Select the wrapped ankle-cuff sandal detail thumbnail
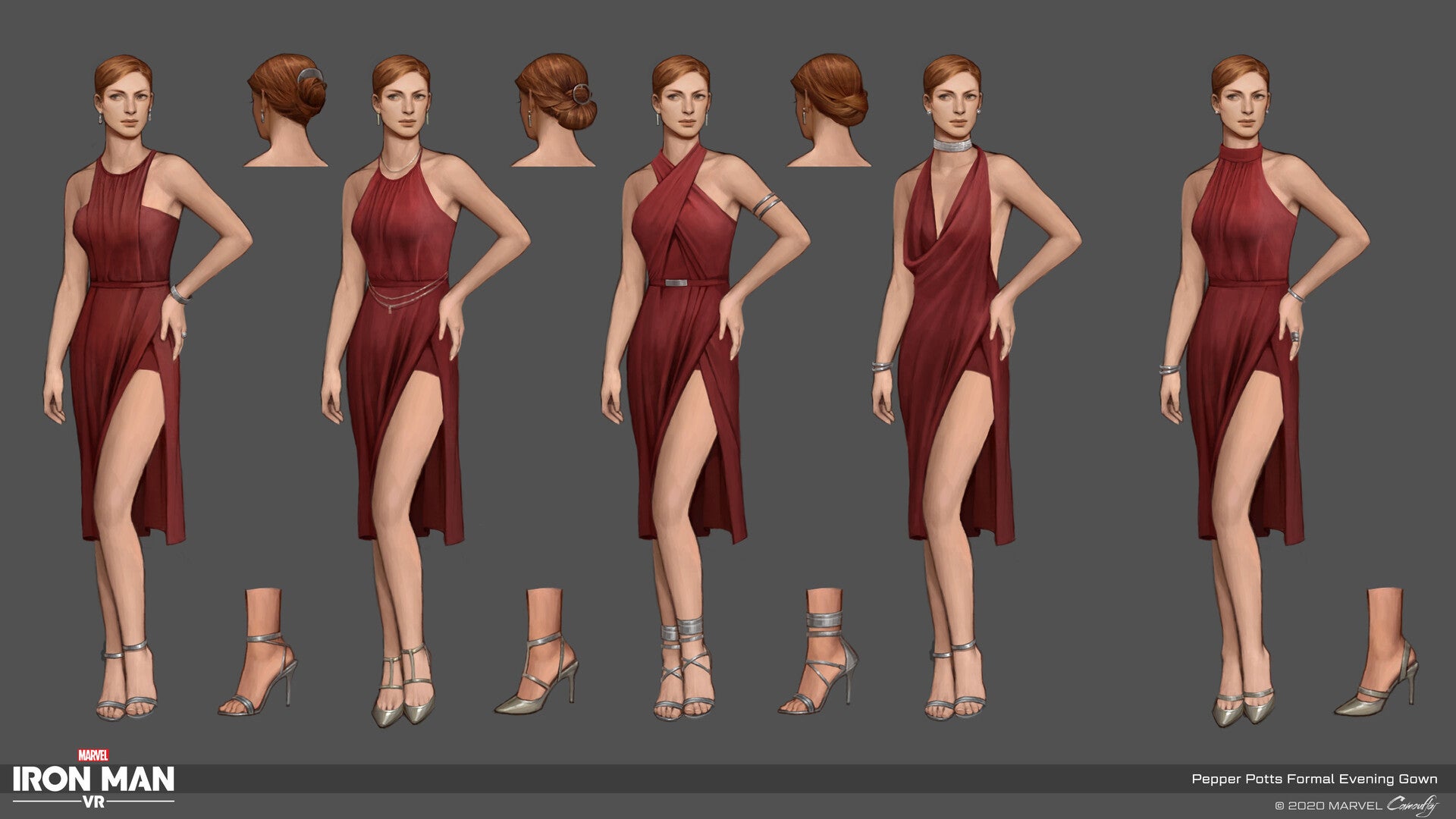1456x819 pixels. click(x=819, y=652)
